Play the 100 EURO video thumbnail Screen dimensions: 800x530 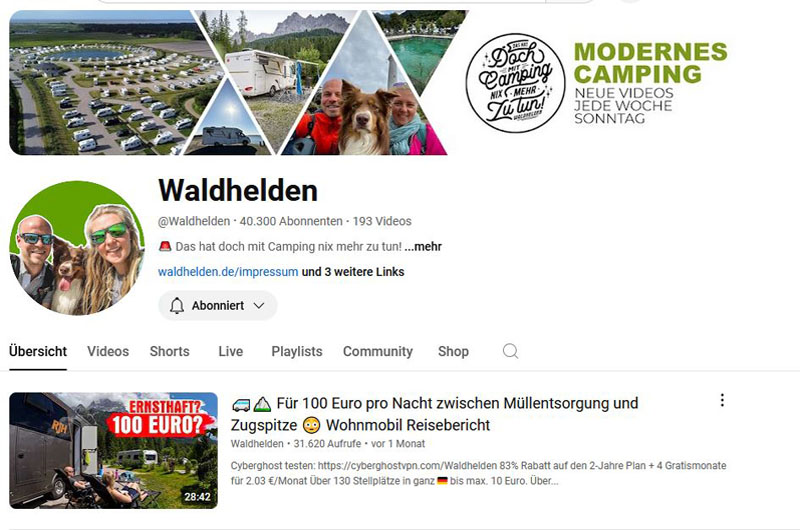[x=113, y=450]
